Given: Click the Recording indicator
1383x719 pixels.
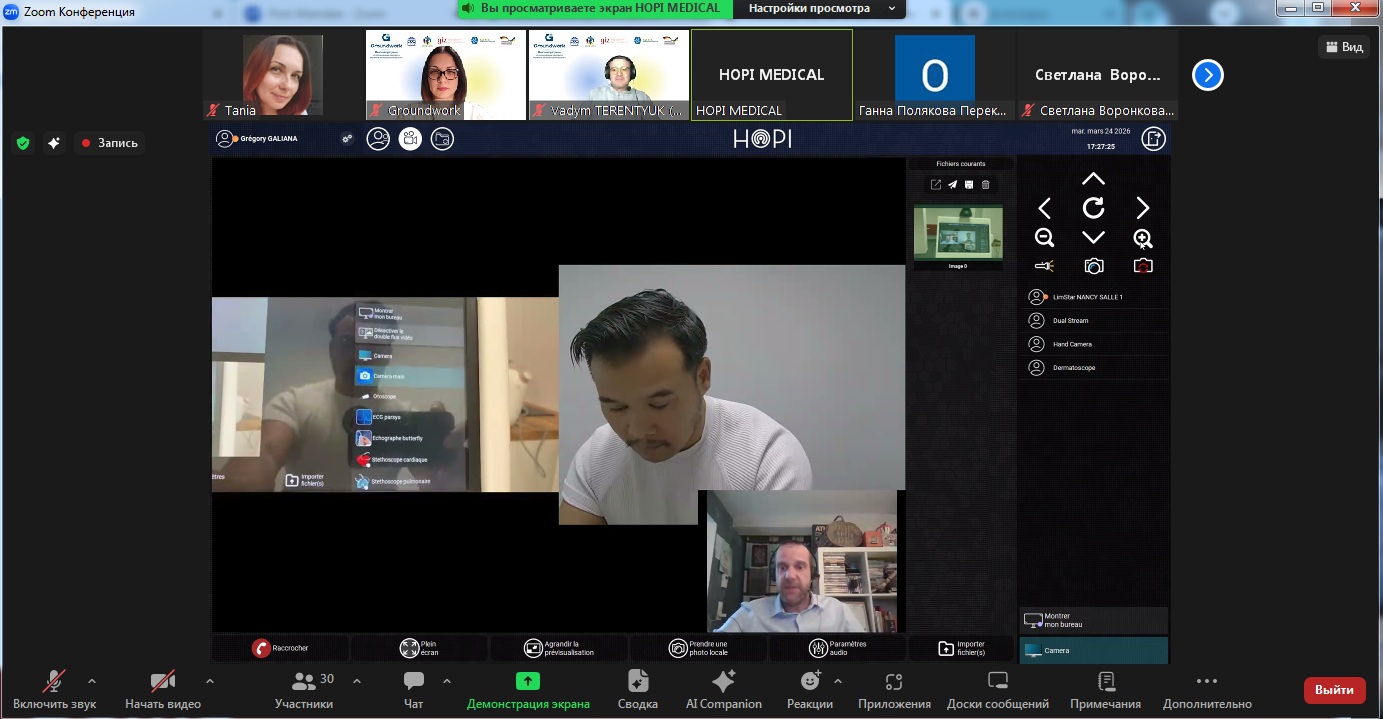Looking at the screenshot, I should point(109,143).
